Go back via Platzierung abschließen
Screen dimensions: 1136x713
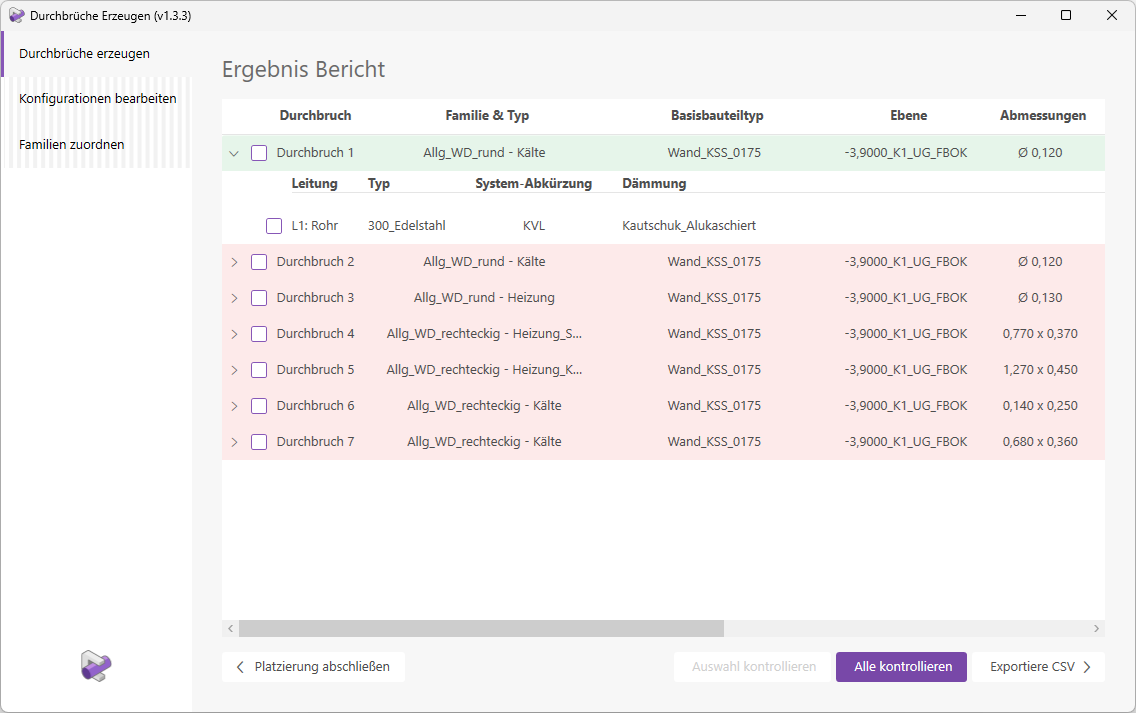point(313,667)
